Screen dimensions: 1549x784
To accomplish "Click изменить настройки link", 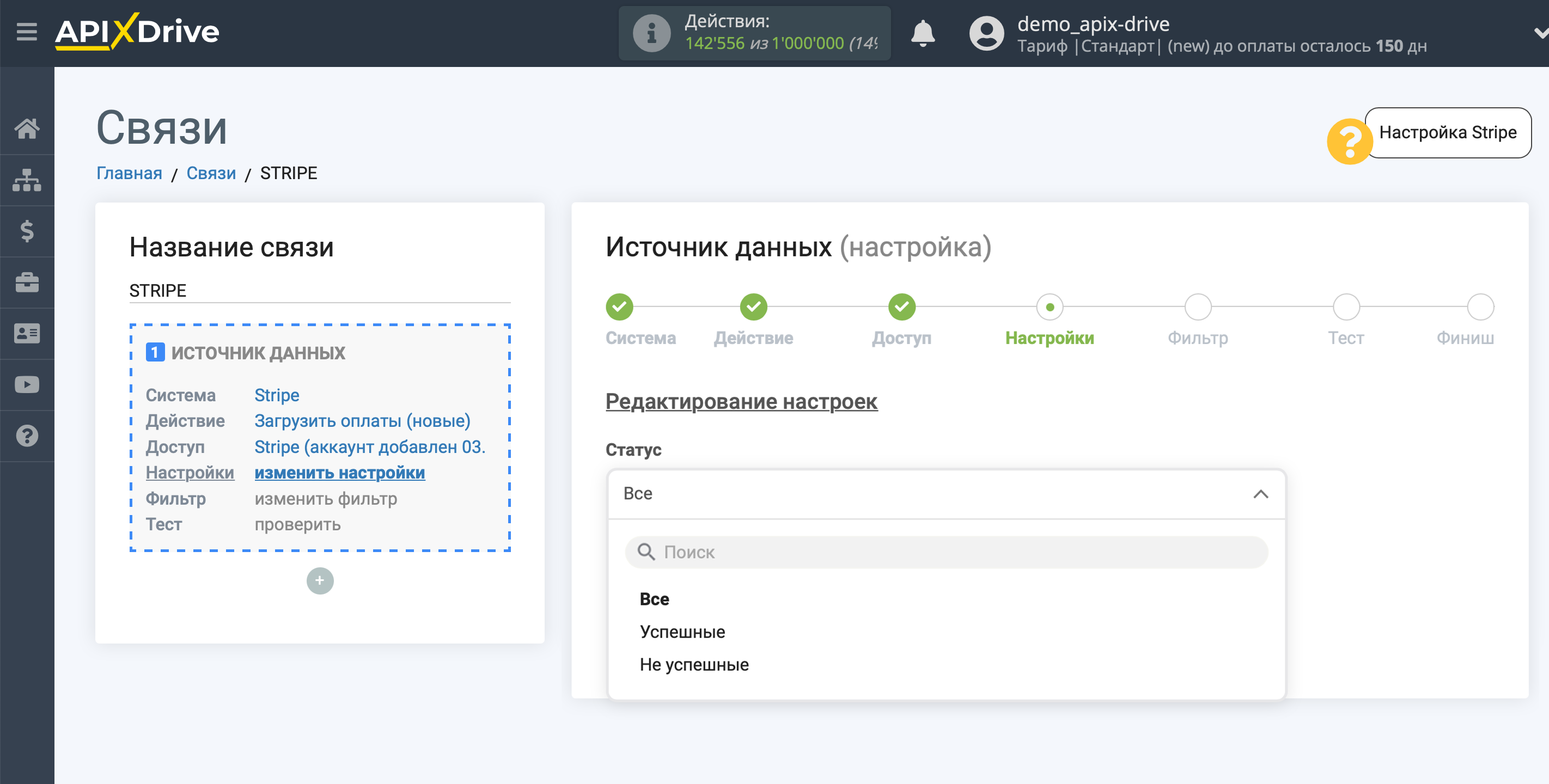I will click(340, 473).
